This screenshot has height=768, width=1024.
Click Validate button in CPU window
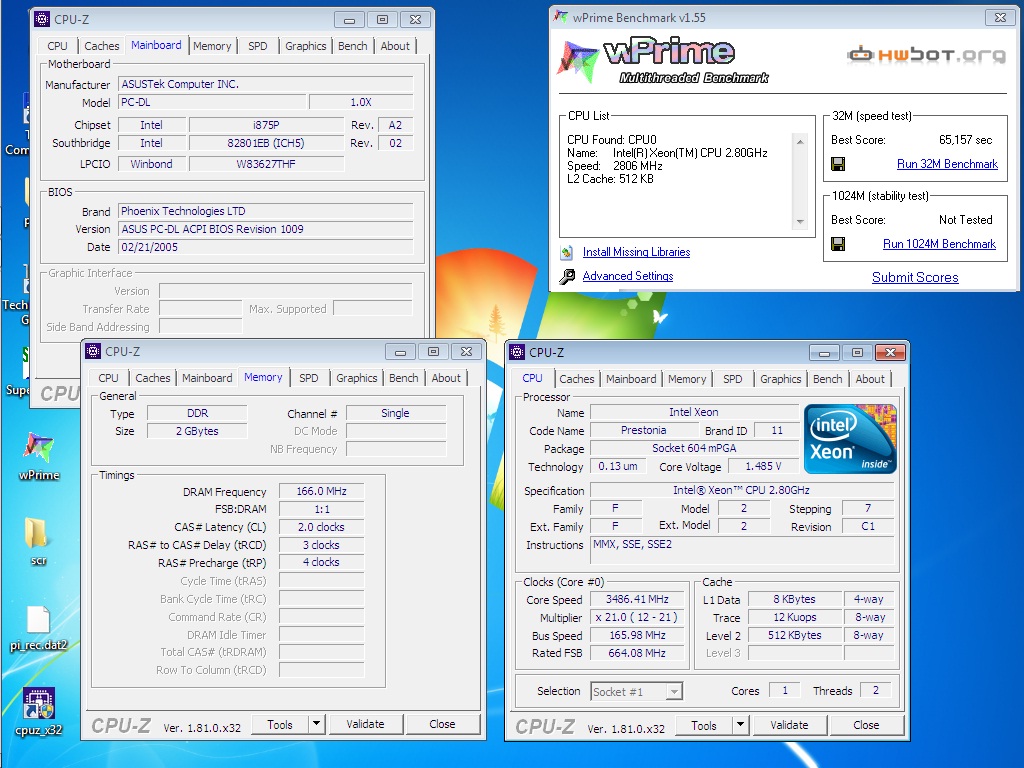point(789,725)
